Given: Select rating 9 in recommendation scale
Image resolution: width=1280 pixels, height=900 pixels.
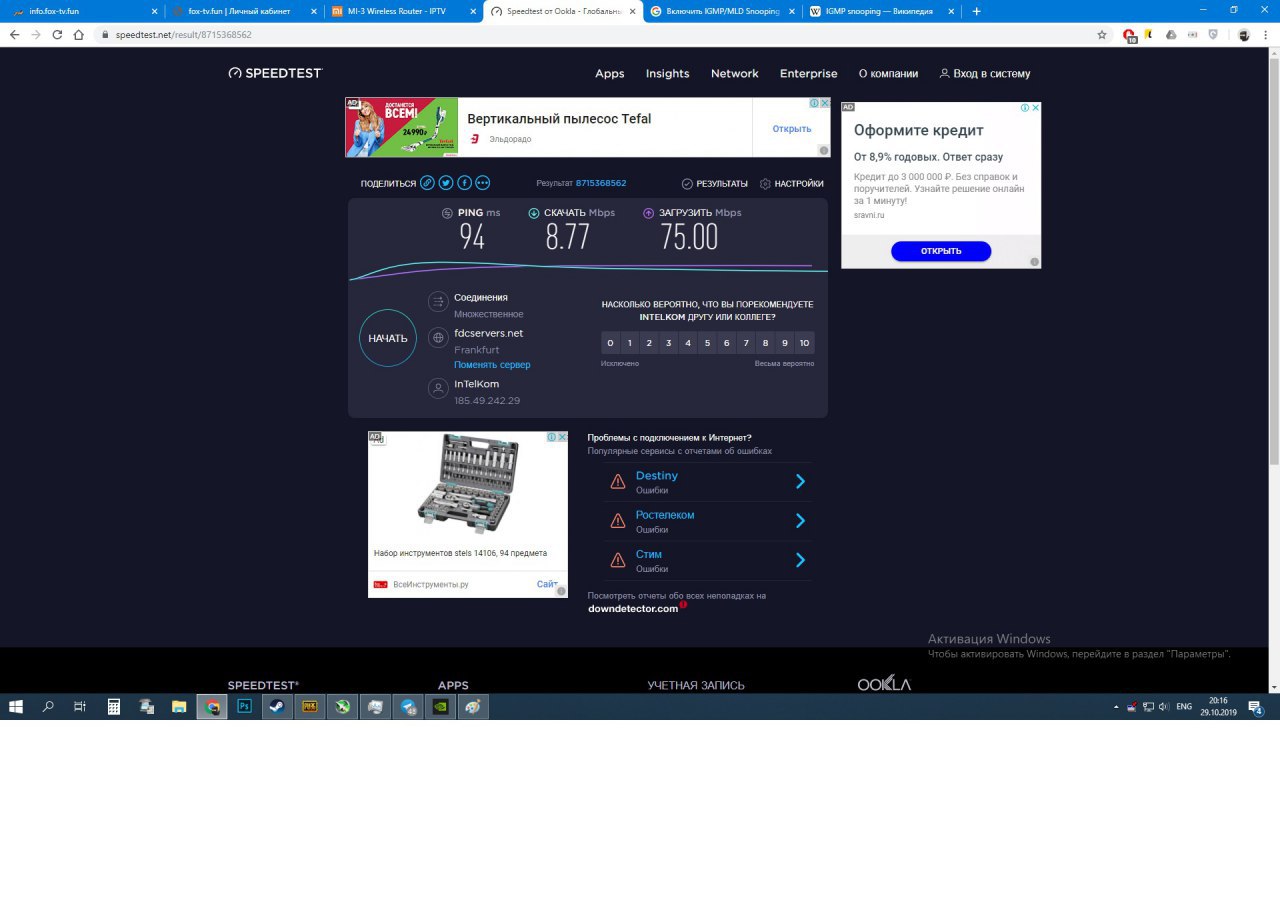Looking at the screenshot, I should (785, 343).
